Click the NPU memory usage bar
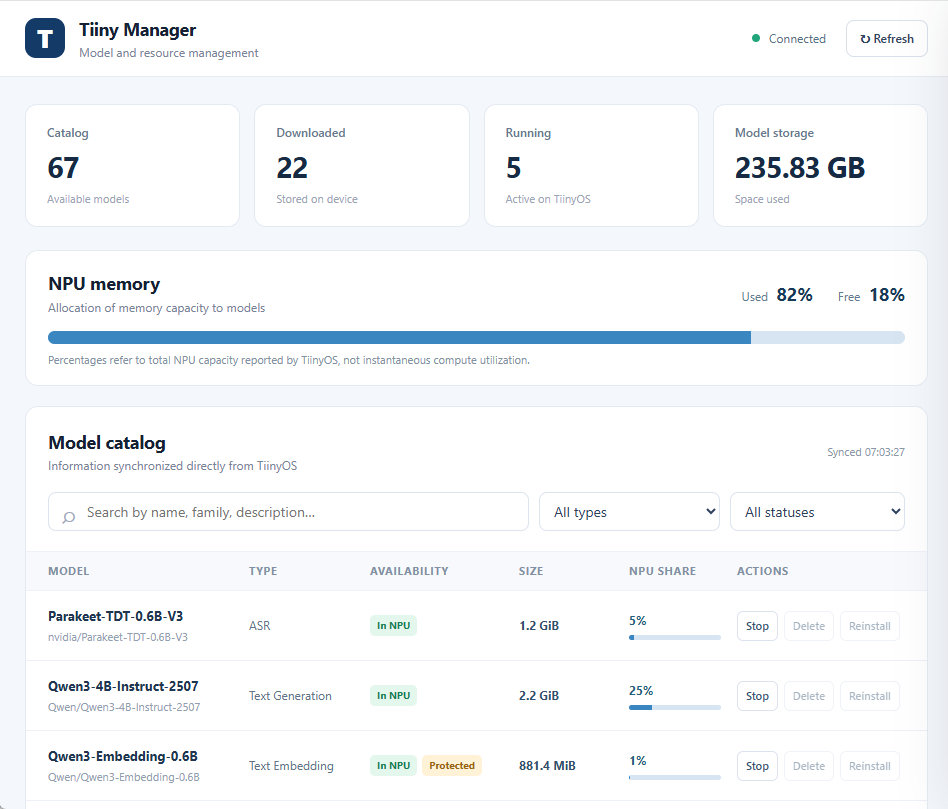Screen dimensions: 948x809 476,337
